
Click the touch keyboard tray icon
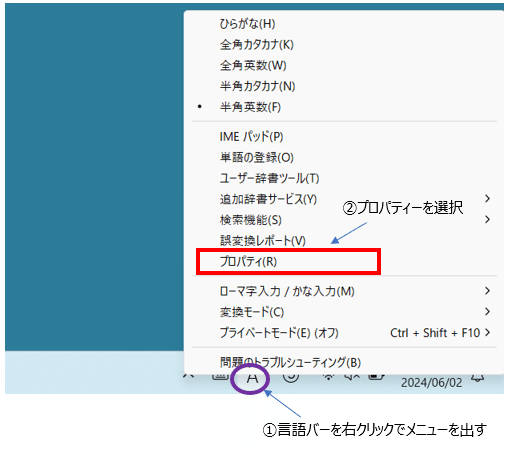coord(220,377)
